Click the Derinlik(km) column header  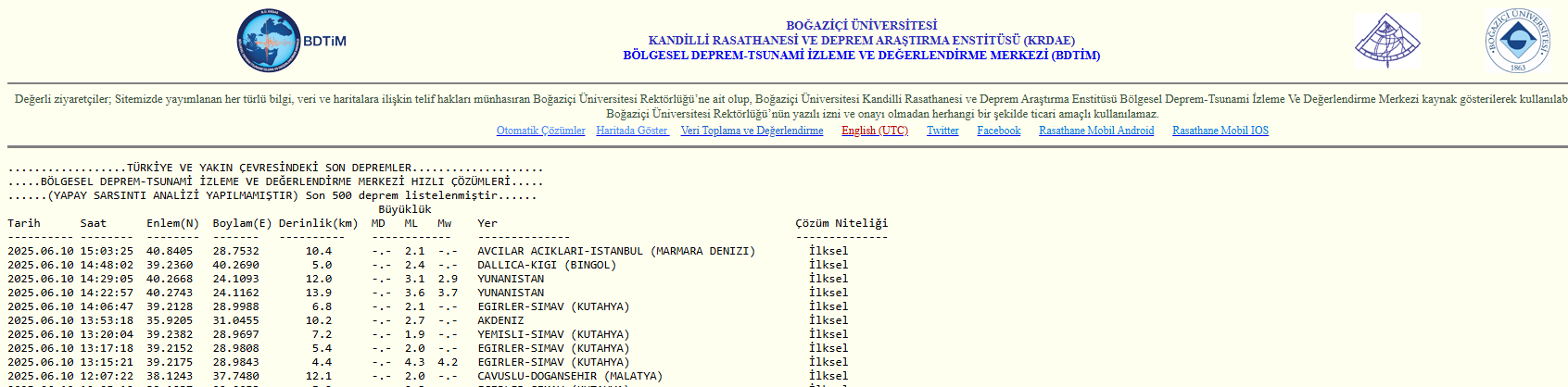click(318, 223)
